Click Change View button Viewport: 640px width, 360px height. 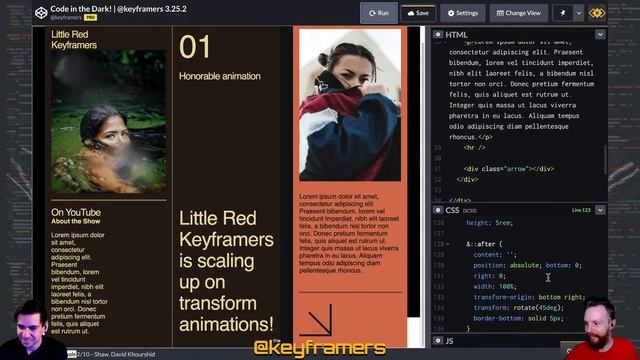point(518,13)
